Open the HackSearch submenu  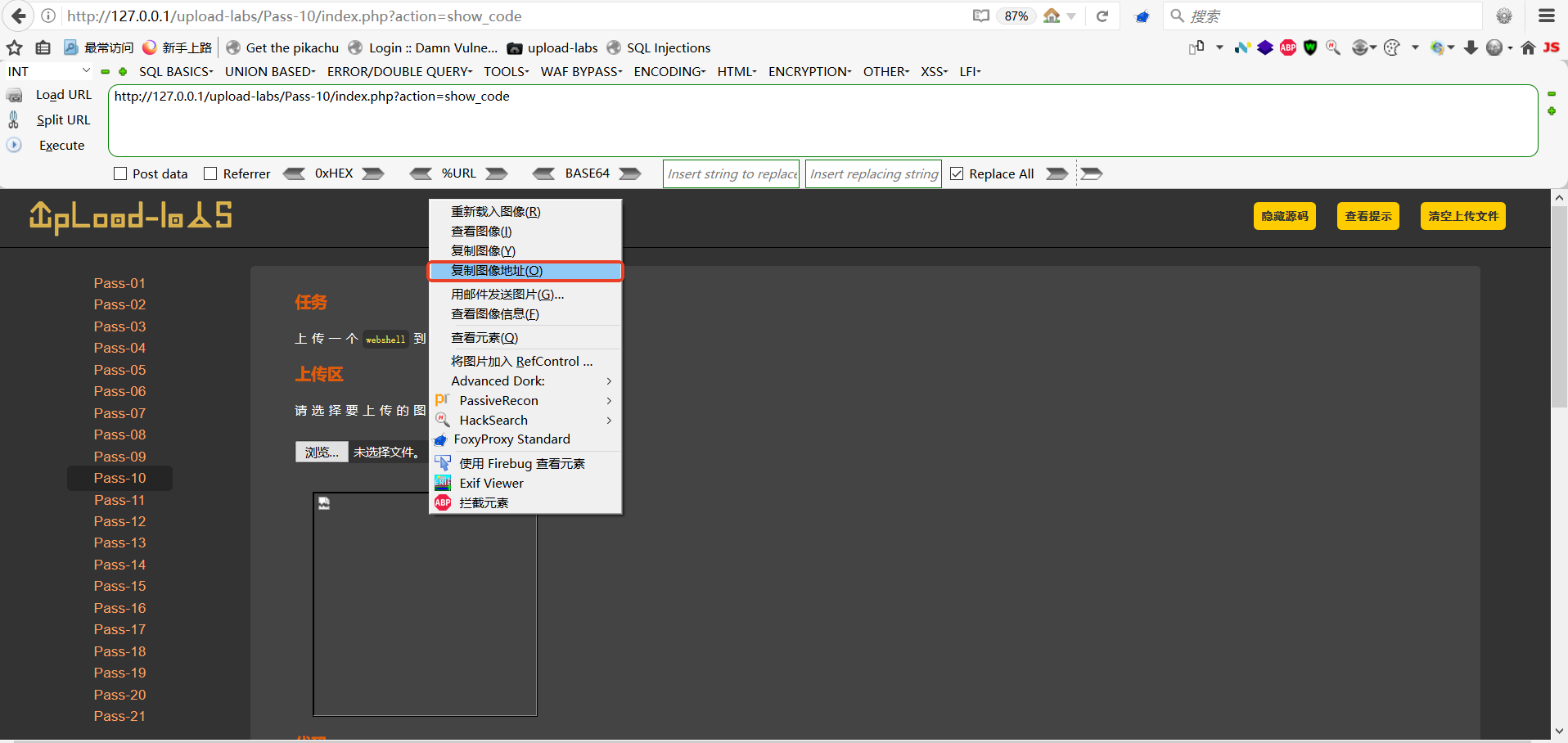pyautogui.click(x=525, y=420)
